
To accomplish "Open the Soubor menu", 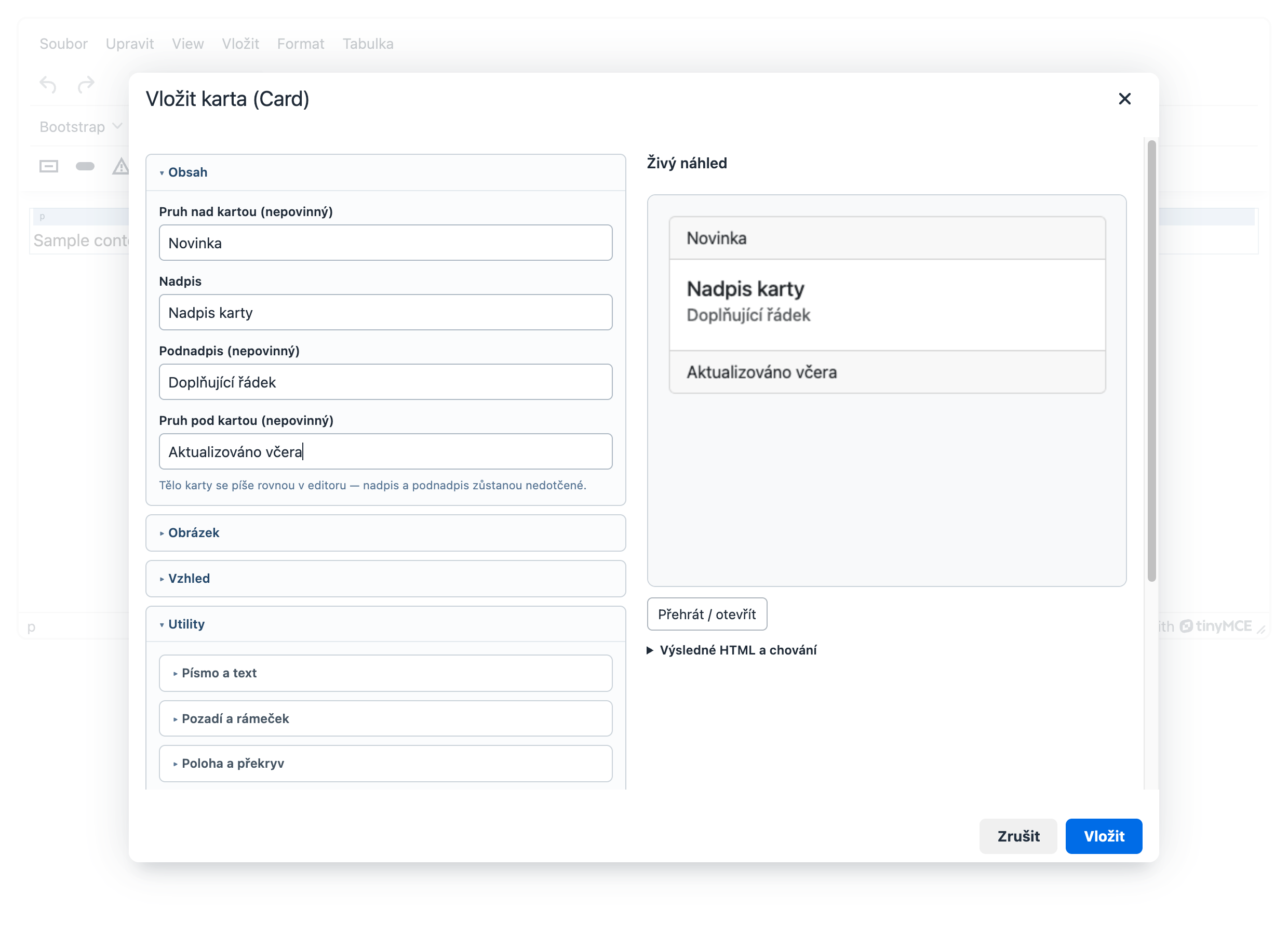I will click(x=63, y=44).
